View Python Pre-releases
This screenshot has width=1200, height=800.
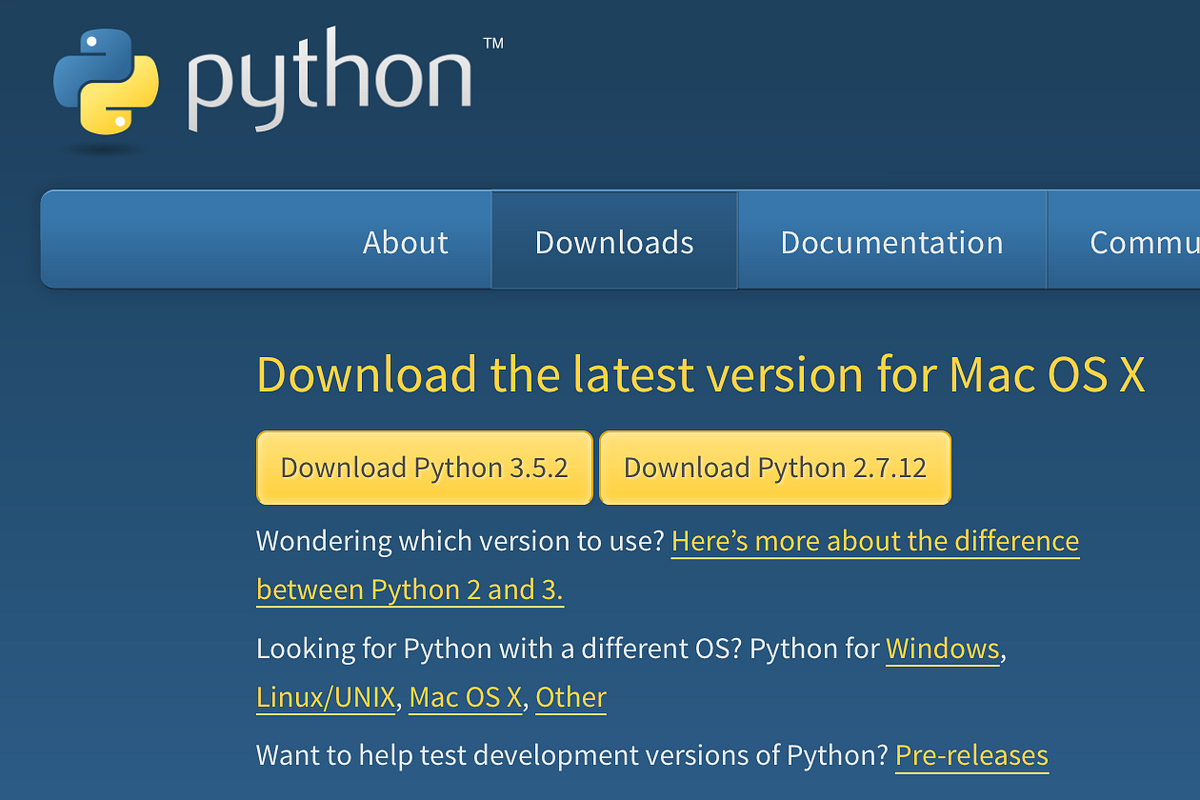click(971, 755)
